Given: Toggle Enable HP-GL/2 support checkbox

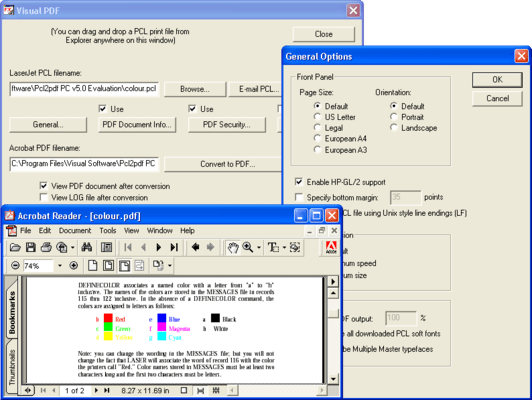Looking at the screenshot, I should tap(299, 182).
